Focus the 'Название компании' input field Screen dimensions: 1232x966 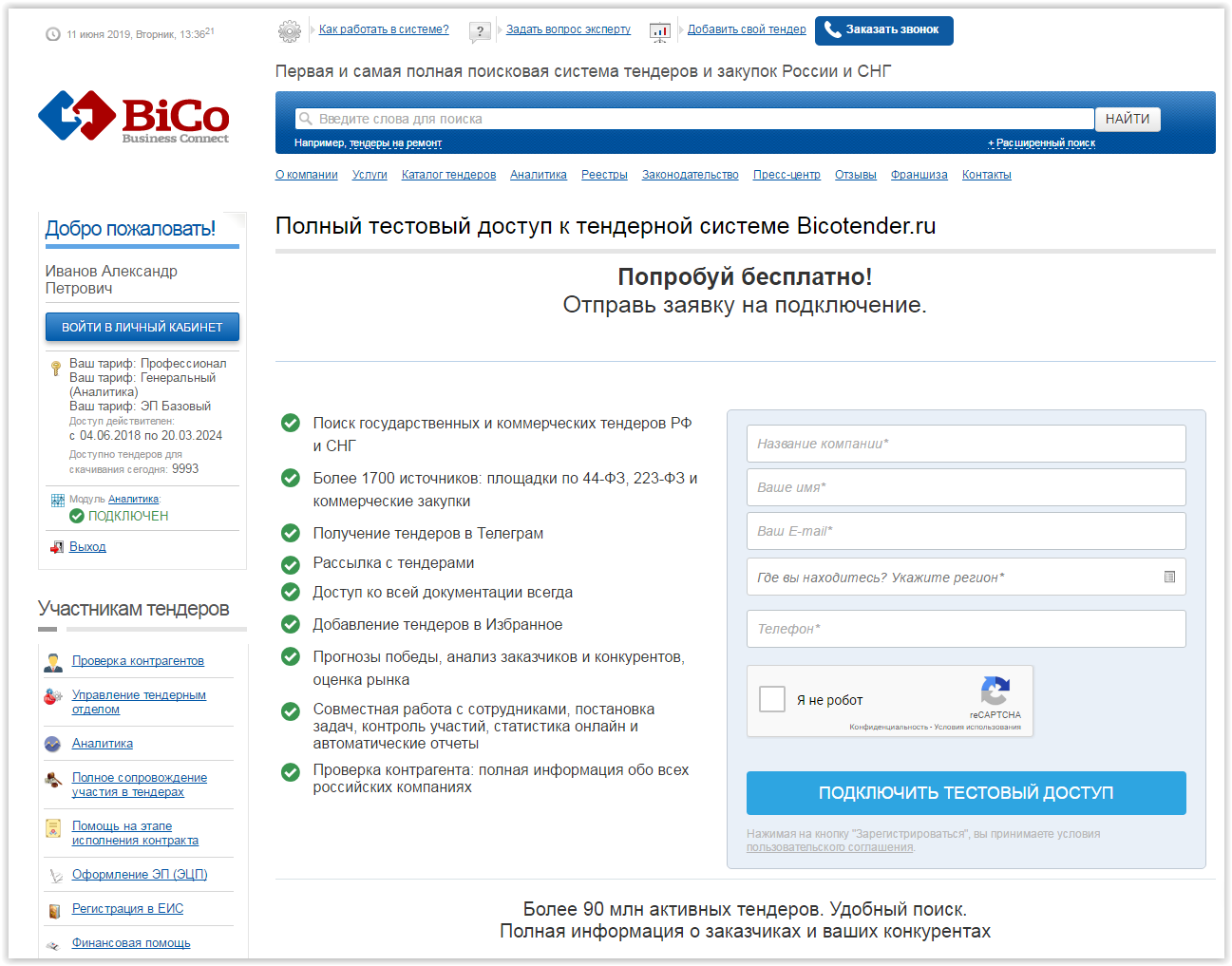[x=966, y=444]
